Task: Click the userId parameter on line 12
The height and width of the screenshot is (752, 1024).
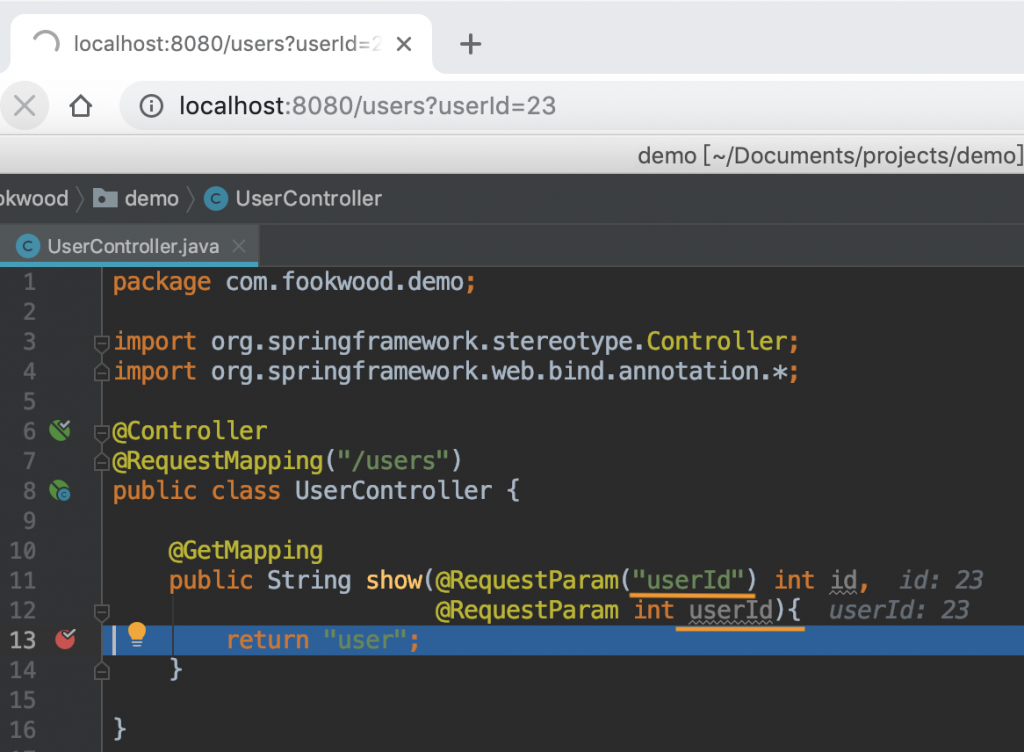Action: pos(731,610)
